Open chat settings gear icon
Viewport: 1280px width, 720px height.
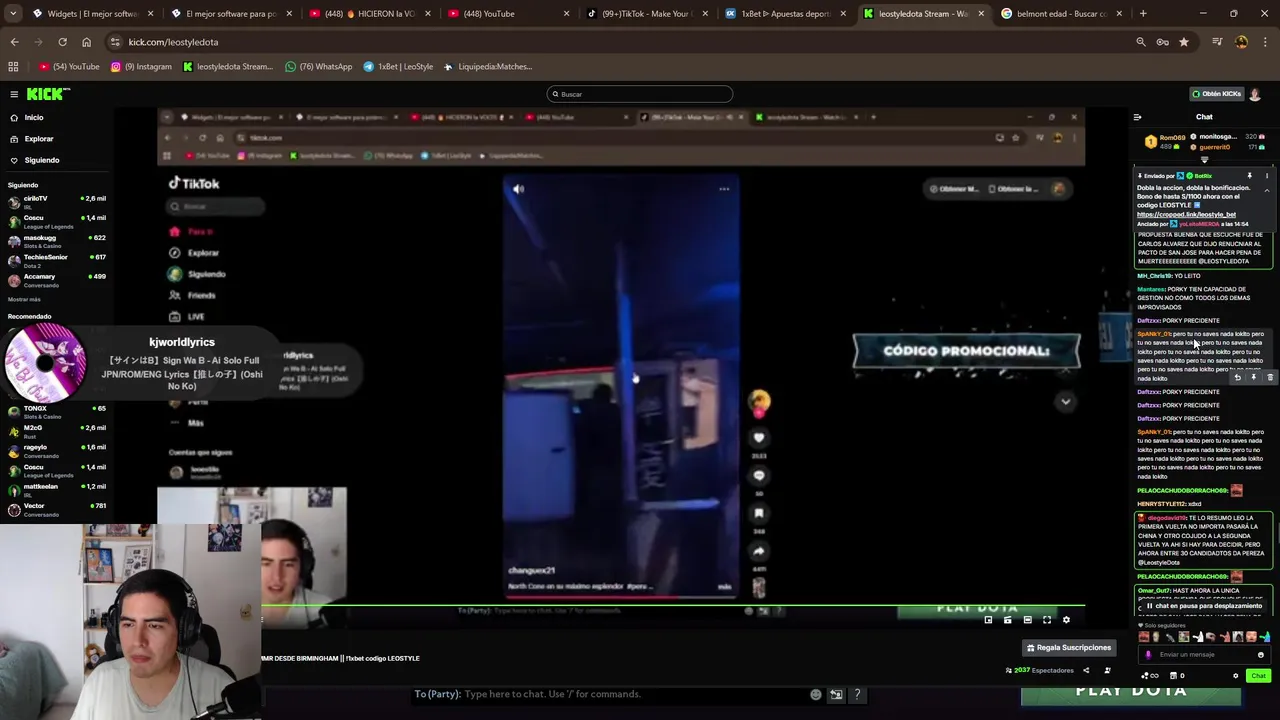coord(1235,676)
